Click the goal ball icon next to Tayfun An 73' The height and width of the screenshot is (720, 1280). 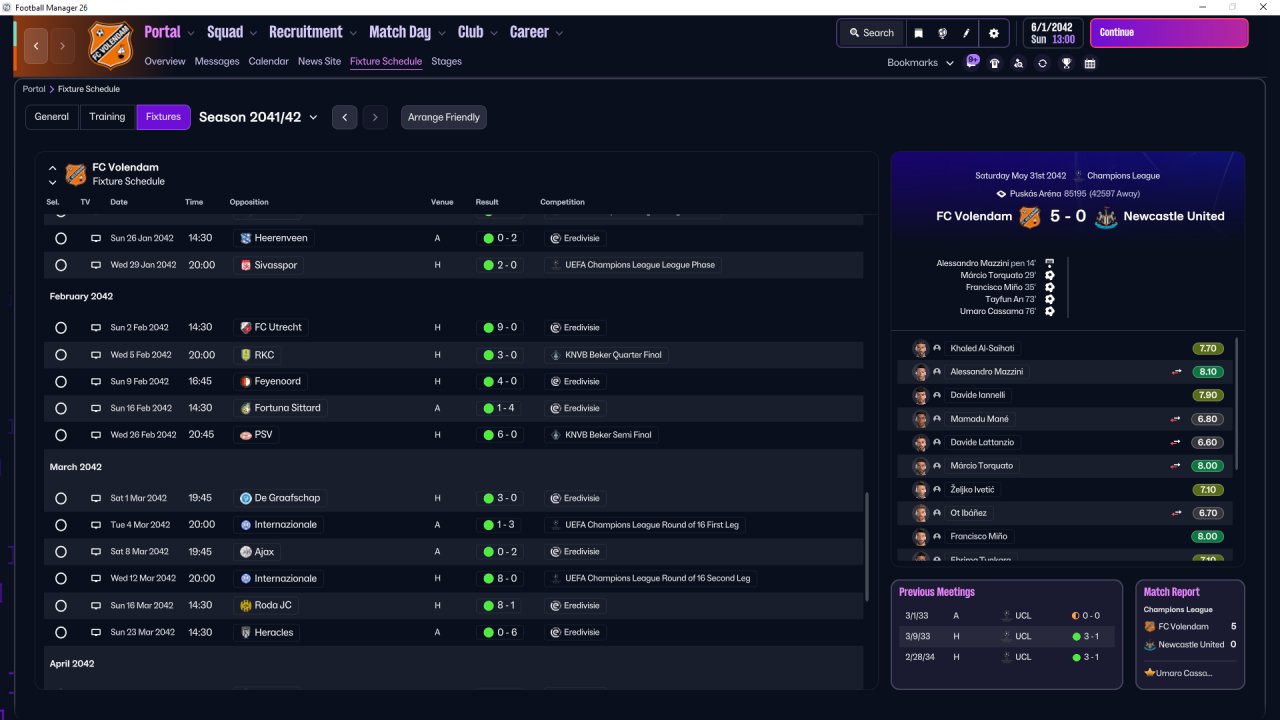coord(1050,299)
